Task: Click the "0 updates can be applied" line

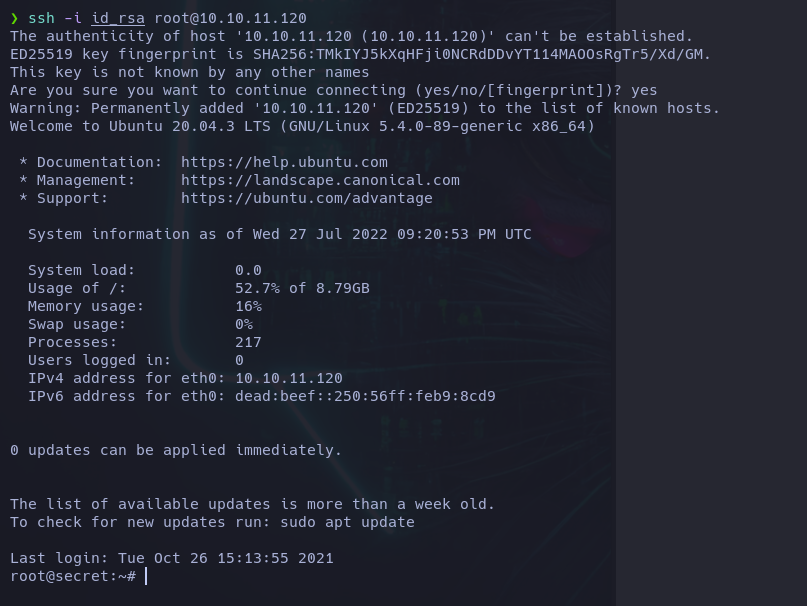Action: [176, 450]
